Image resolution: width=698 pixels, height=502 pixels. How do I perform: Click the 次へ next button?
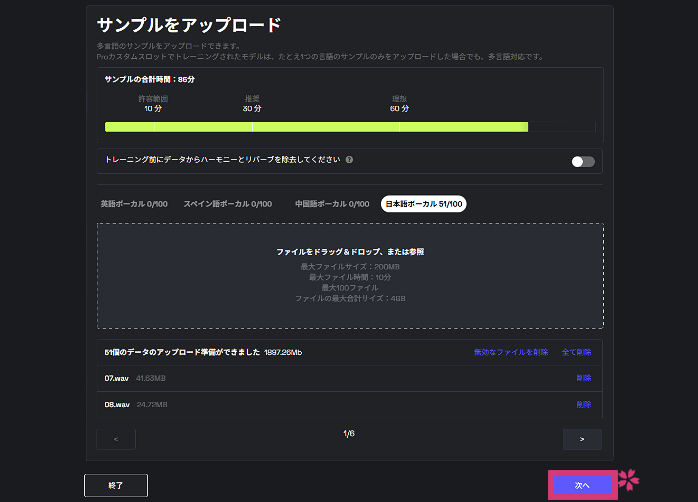(x=582, y=484)
